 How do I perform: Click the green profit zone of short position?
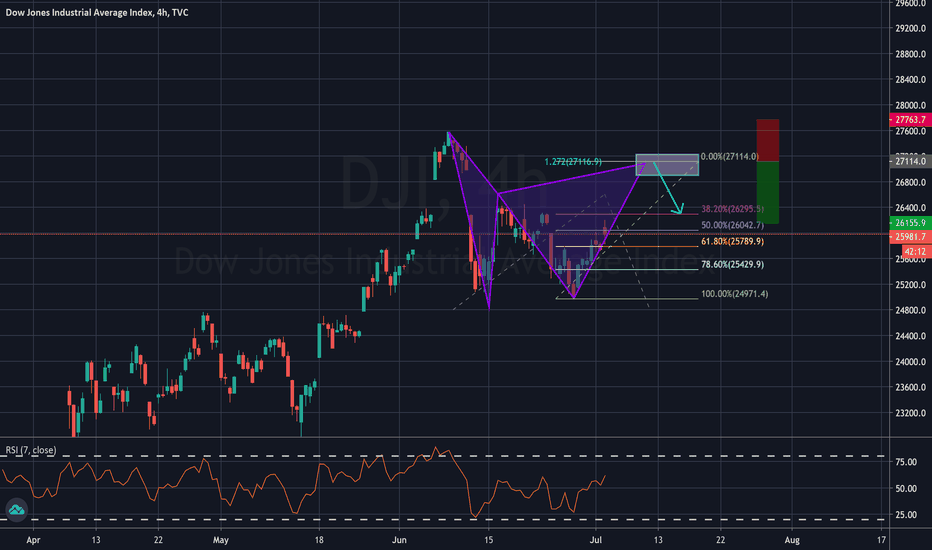tap(767, 192)
